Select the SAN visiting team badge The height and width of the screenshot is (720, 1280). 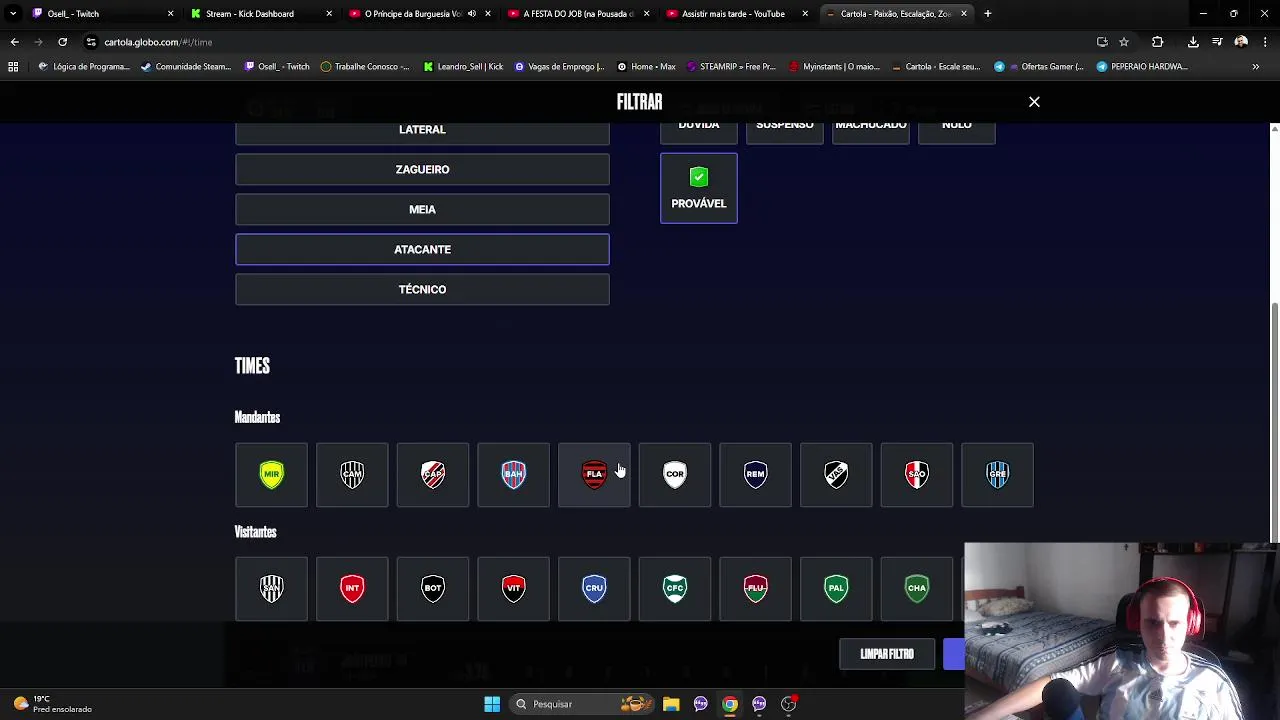[271, 589]
